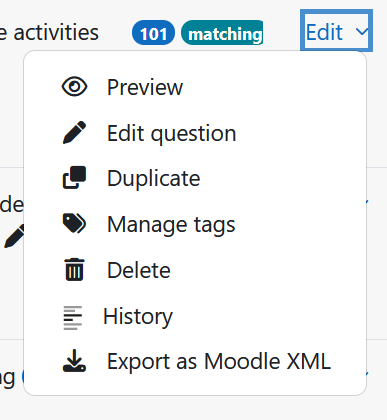Click the download icon for Export as Moodle XML
This screenshot has height=420, width=387.
(74, 361)
